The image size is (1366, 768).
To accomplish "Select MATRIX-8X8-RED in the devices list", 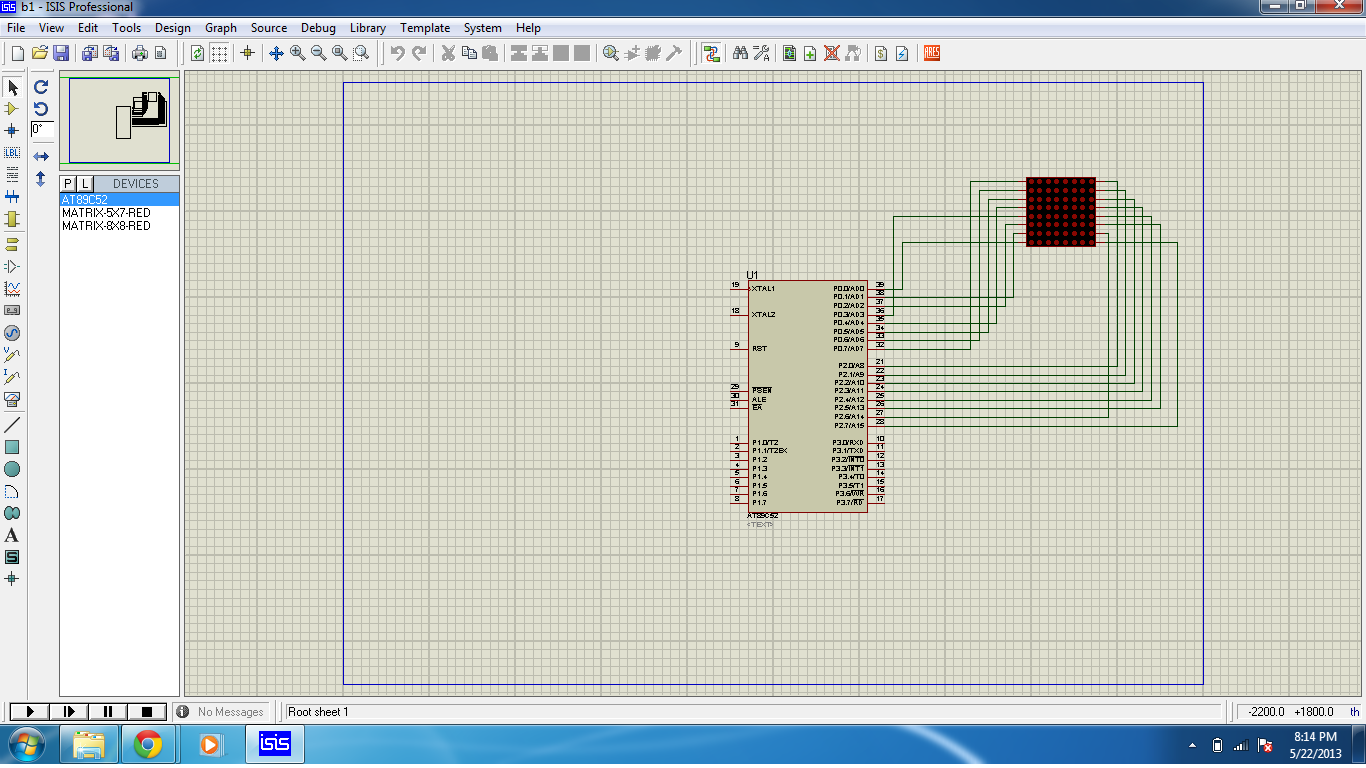I will 120,226.
